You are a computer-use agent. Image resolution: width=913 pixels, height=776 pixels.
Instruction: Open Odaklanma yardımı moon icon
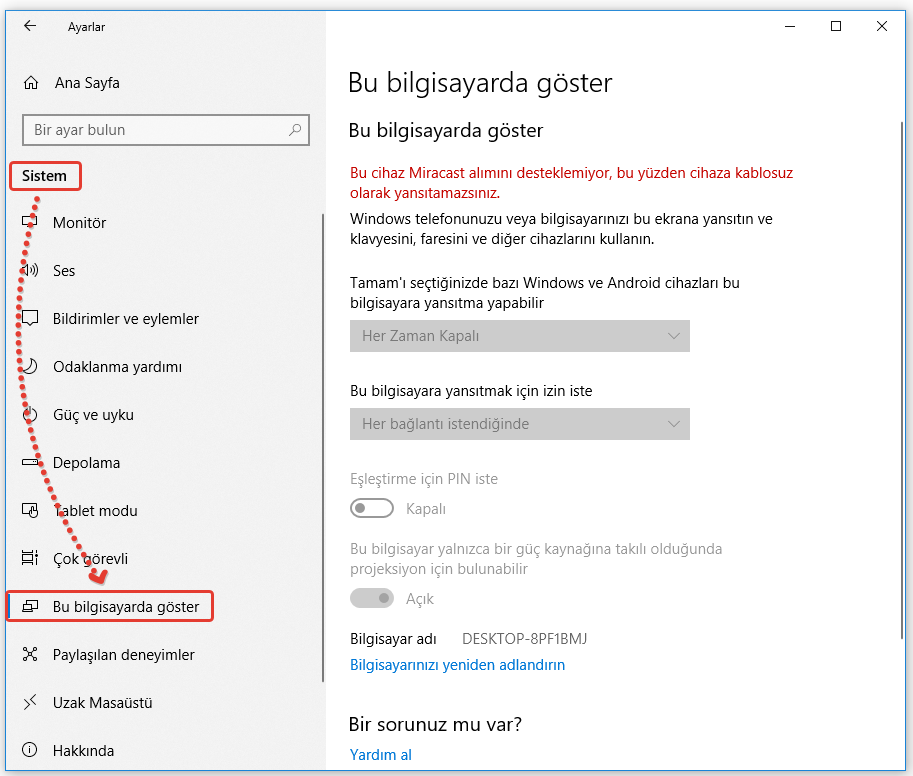(x=30, y=366)
